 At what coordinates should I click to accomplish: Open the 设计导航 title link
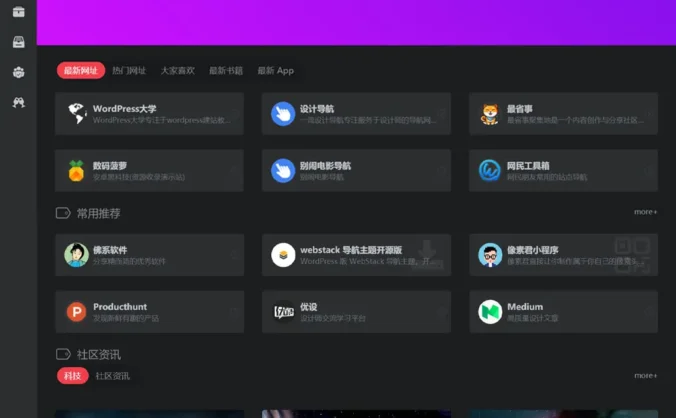pyautogui.click(x=317, y=109)
